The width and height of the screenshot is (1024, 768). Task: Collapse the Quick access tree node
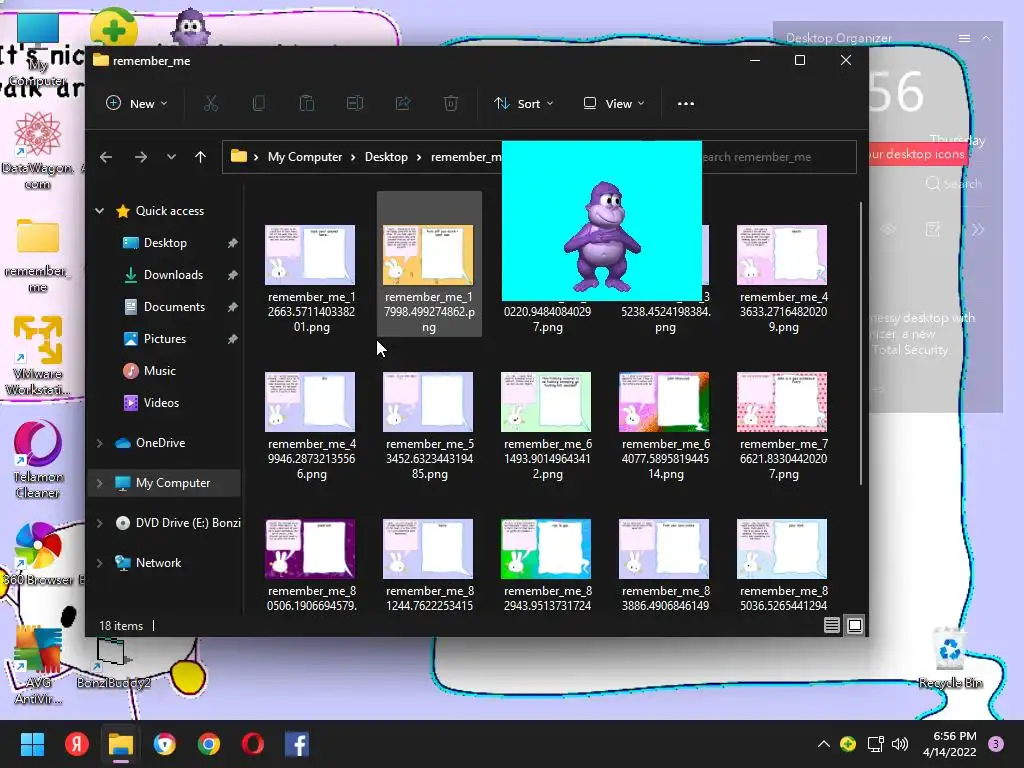point(99,210)
